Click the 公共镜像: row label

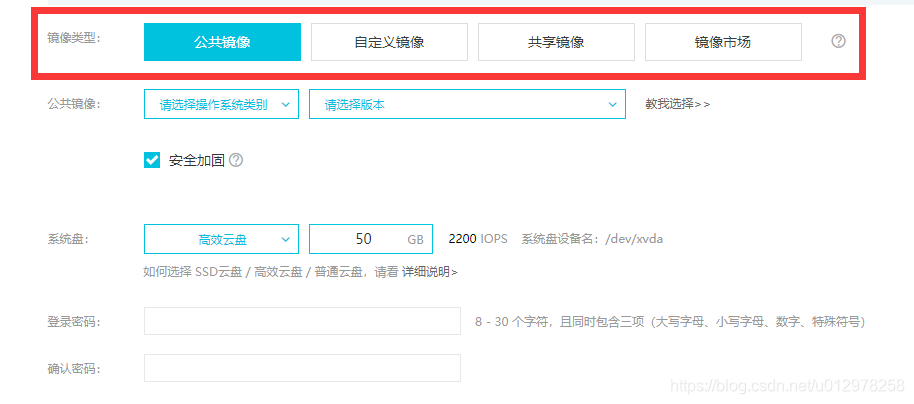tap(74, 104)
